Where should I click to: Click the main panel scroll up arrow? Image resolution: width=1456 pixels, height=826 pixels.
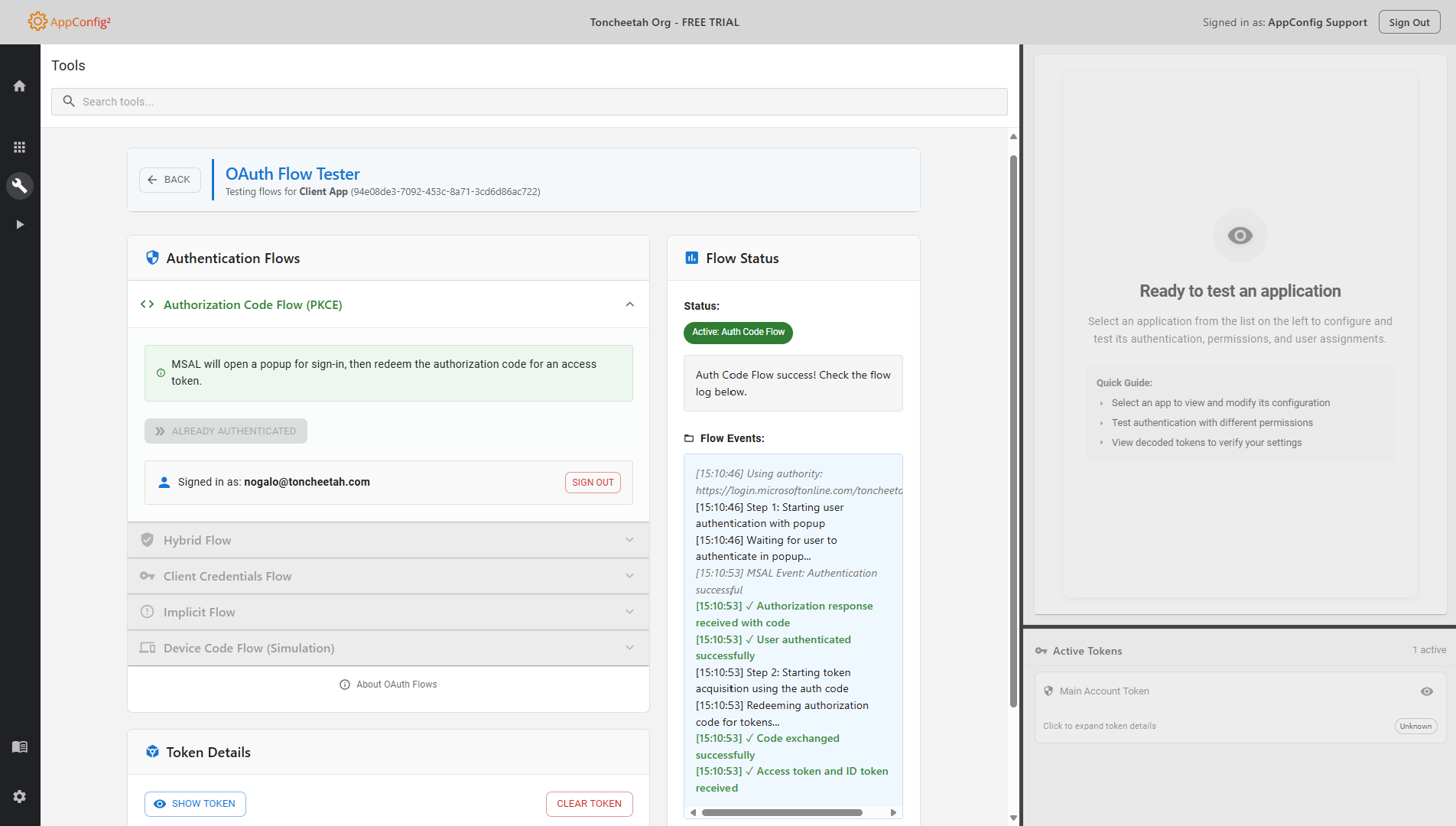tap(1013, 137)
